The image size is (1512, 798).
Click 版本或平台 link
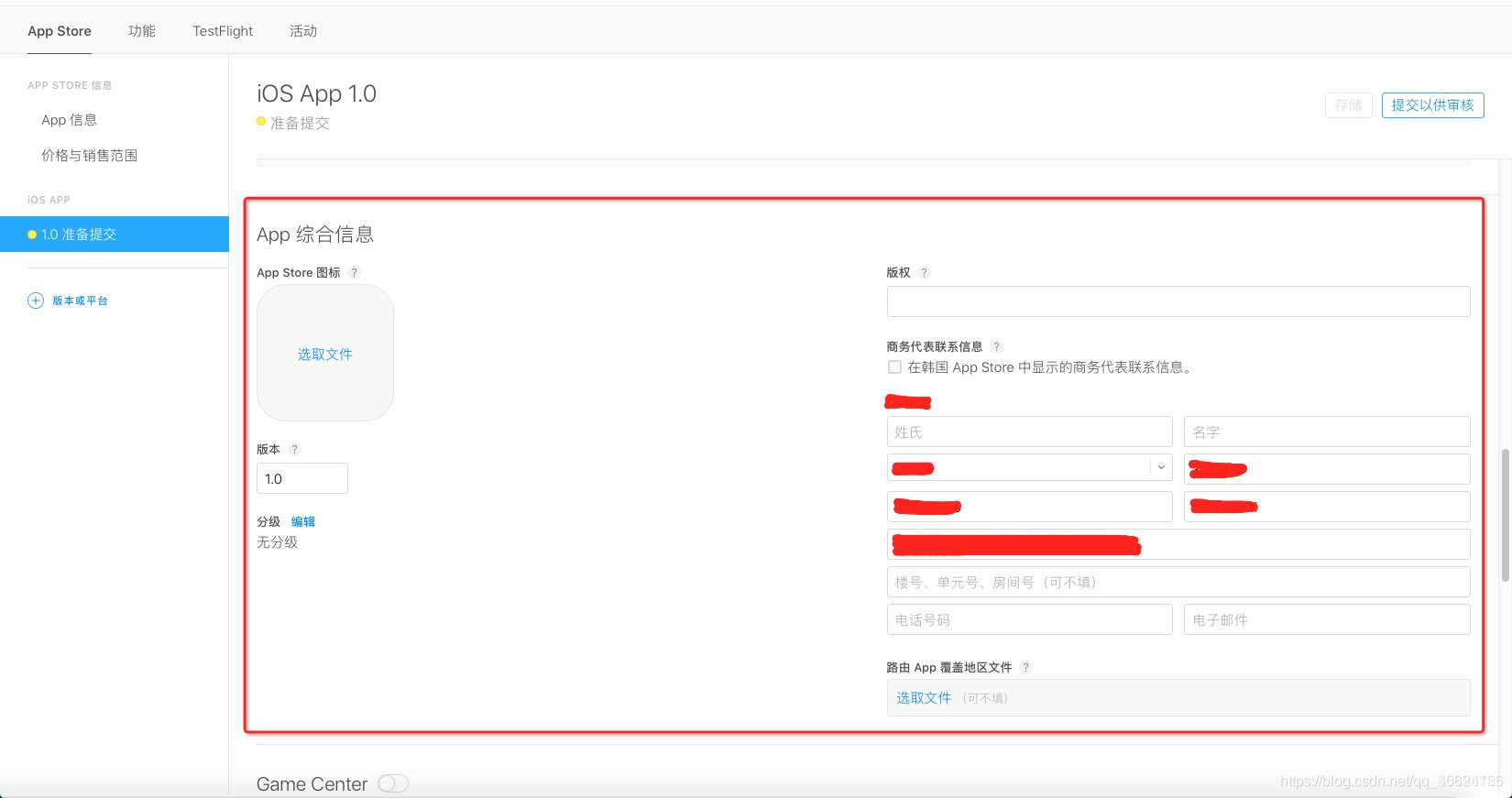(80, 301)
